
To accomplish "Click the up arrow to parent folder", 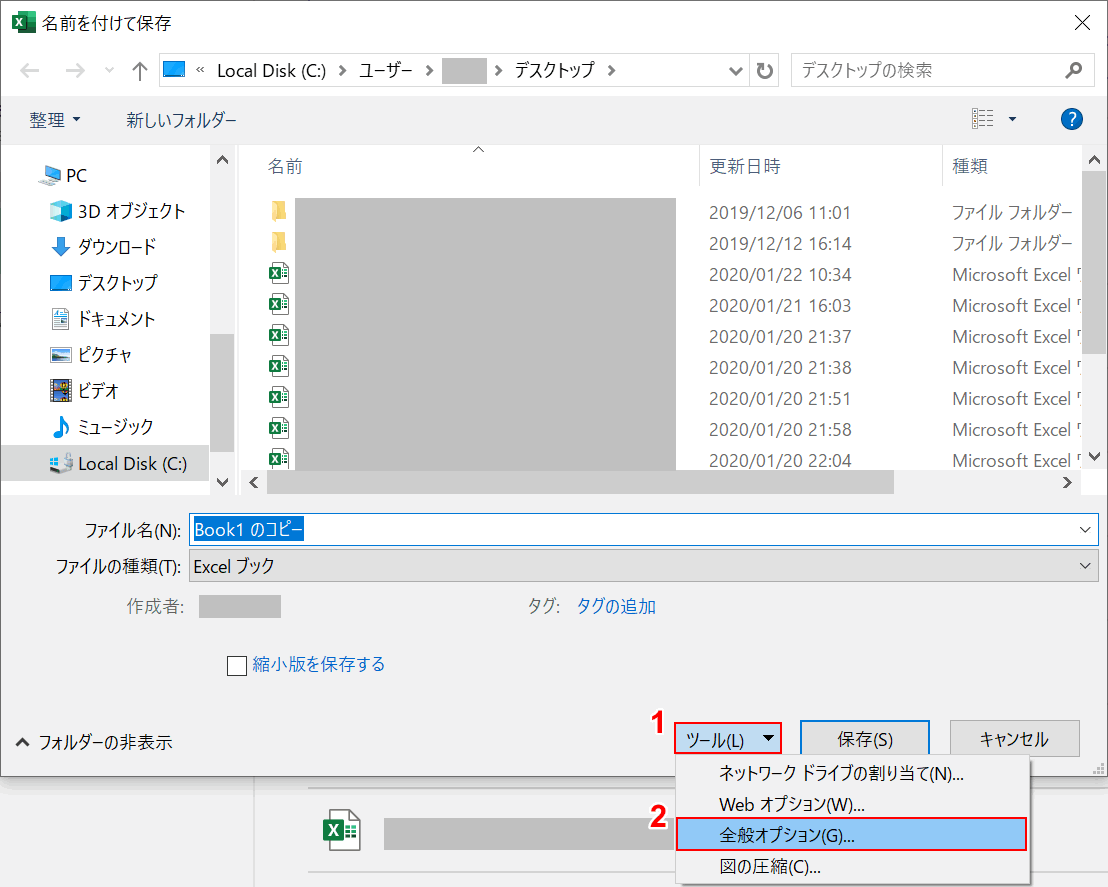I will tap(139, 70).
